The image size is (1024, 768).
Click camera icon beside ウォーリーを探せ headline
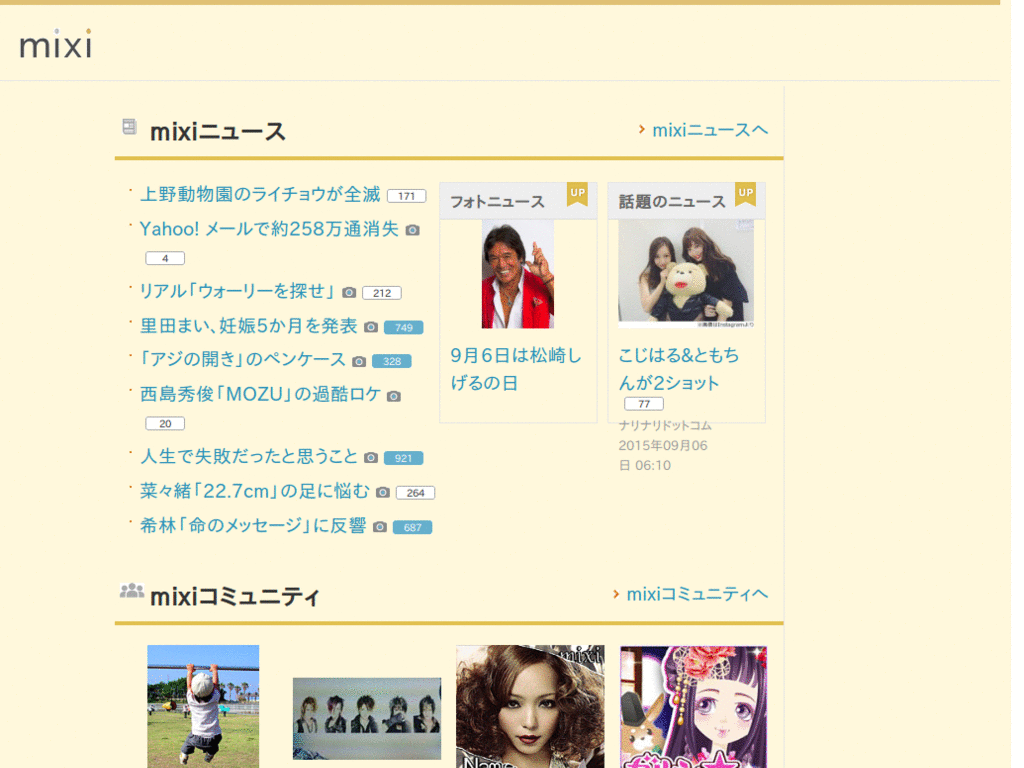pos(349,293)
